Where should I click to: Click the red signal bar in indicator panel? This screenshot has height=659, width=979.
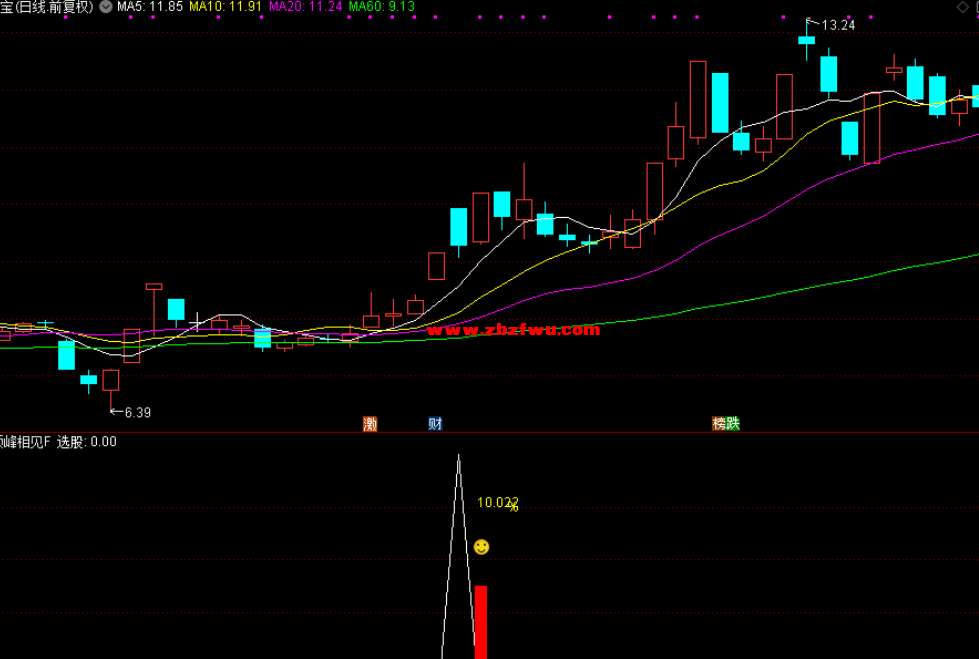point(481,622)
